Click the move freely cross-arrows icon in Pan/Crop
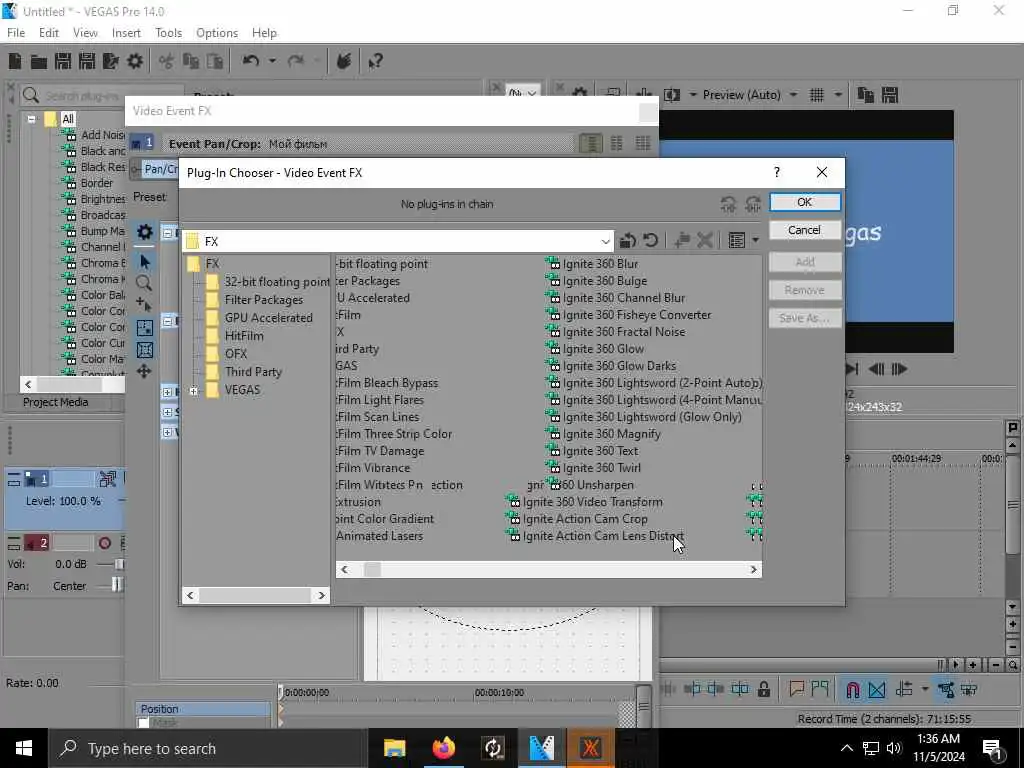 click(144, 371)
